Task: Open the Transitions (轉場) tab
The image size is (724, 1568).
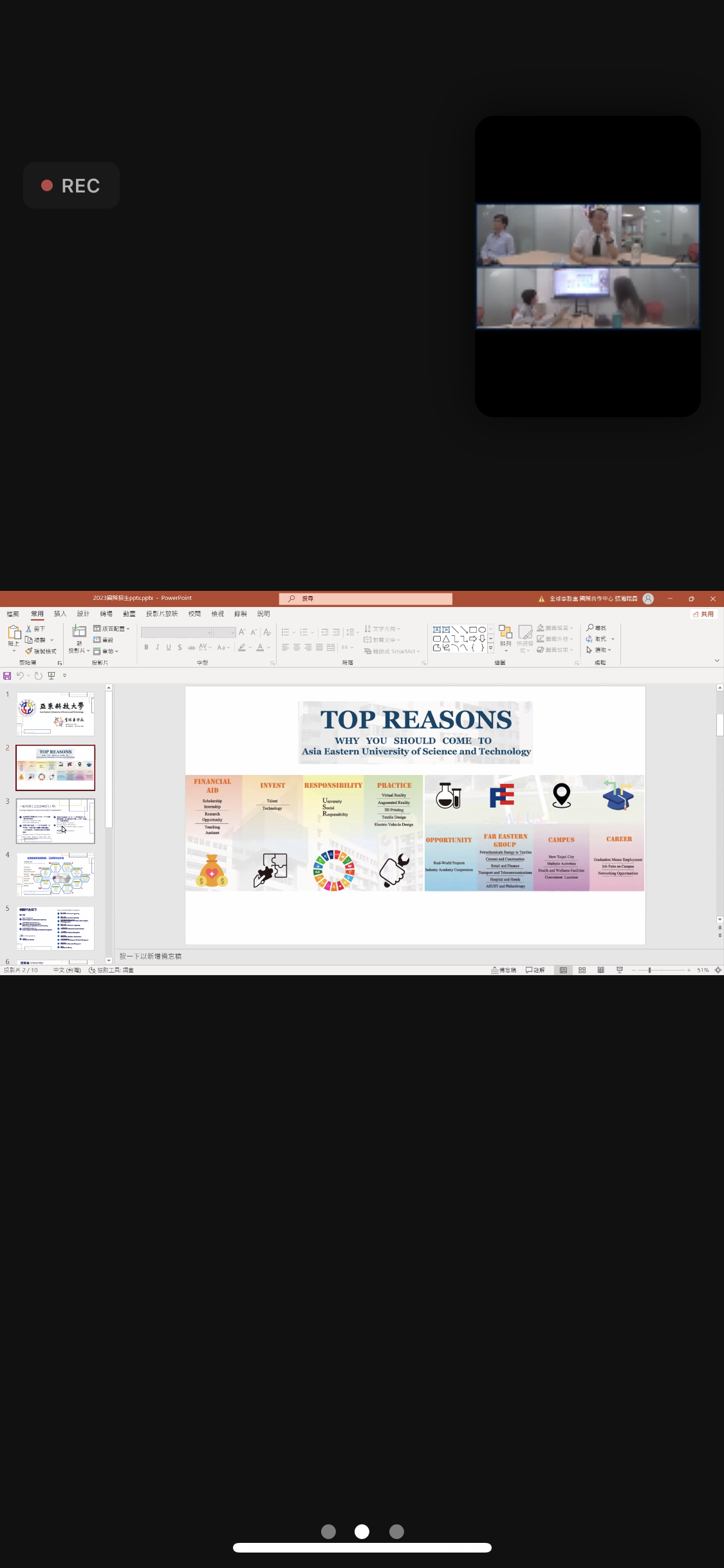Action: pos(106,614)
